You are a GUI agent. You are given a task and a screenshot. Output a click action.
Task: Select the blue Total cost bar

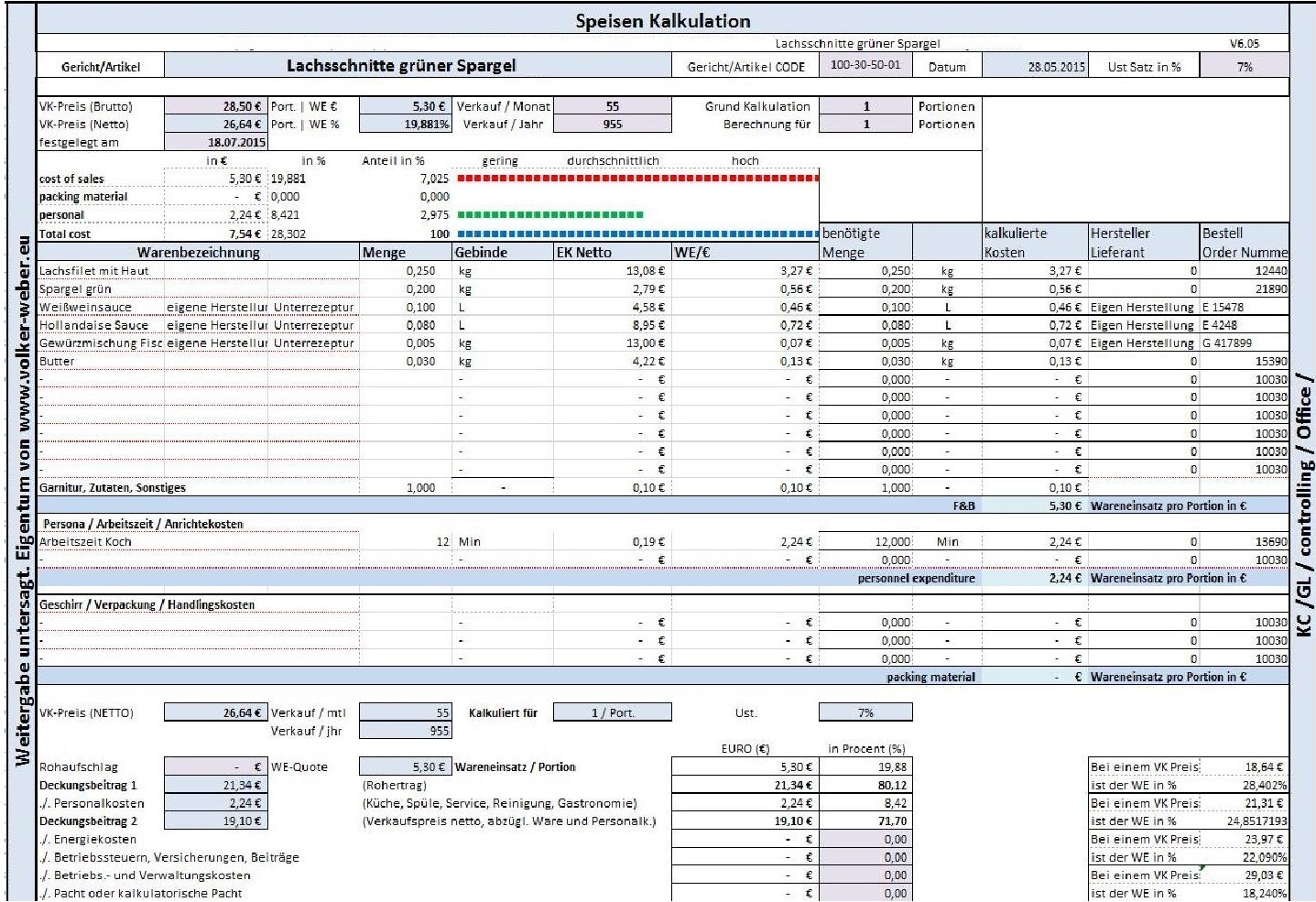tap(637, 234)
